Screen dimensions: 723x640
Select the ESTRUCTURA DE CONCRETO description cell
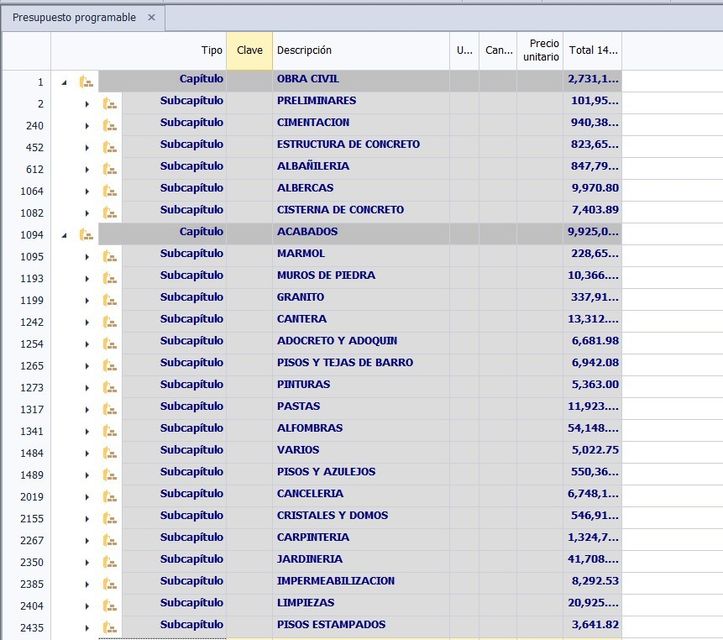point(360,145)
